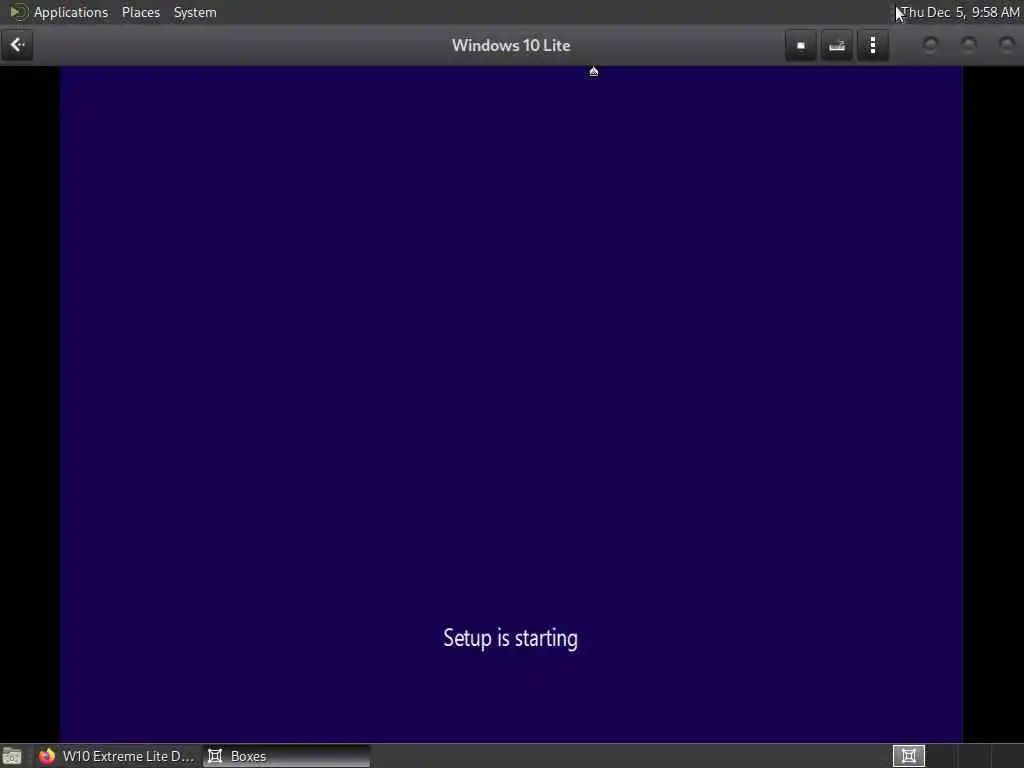Click the eject arrow indicator above VM display

click(594, 71)
